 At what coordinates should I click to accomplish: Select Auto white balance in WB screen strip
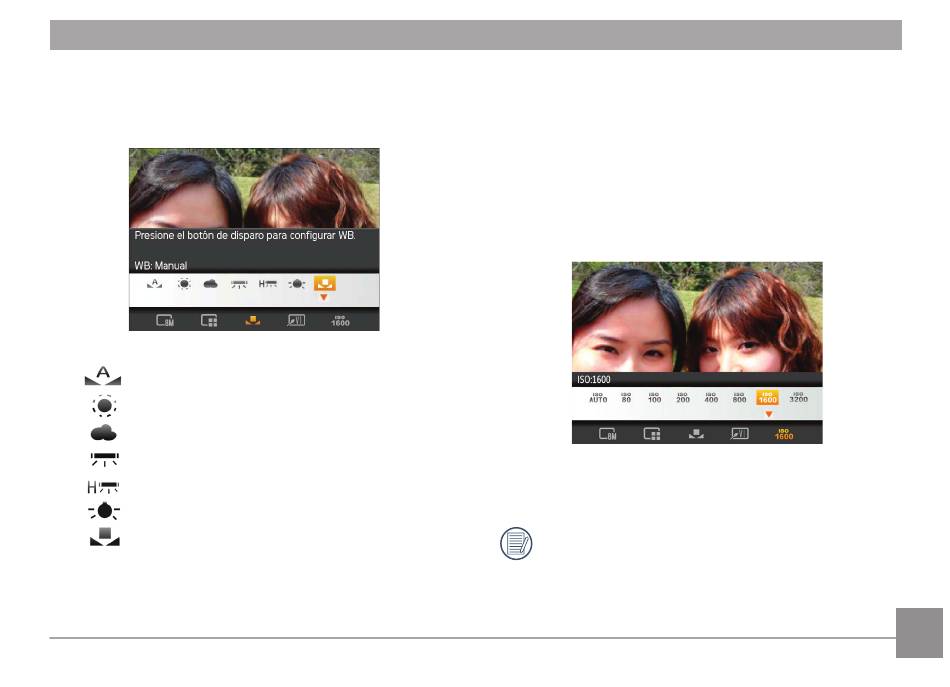pyautogui.click(x=154, y=284)
